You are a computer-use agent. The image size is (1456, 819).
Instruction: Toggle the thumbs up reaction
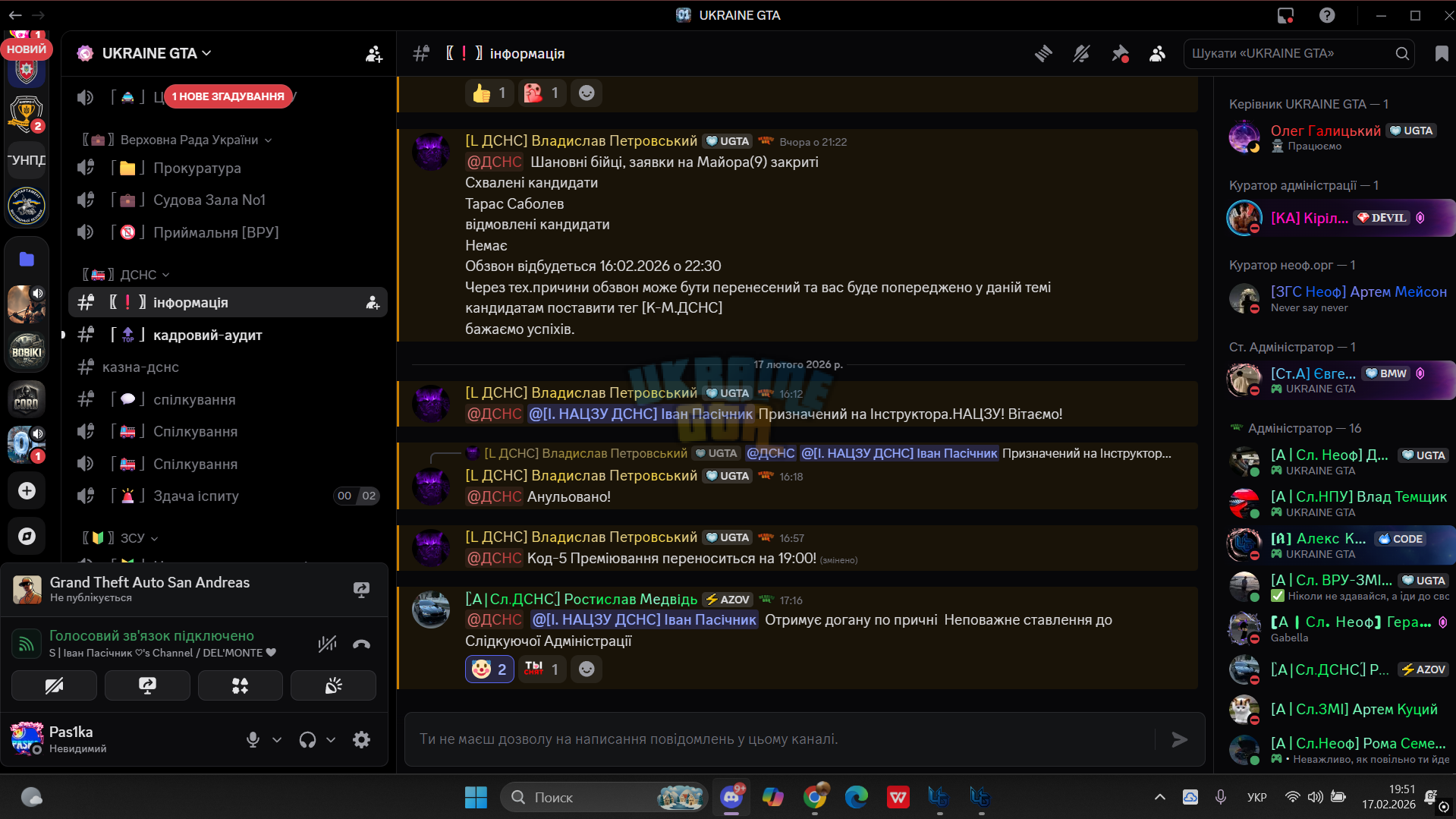pos(489,93)
